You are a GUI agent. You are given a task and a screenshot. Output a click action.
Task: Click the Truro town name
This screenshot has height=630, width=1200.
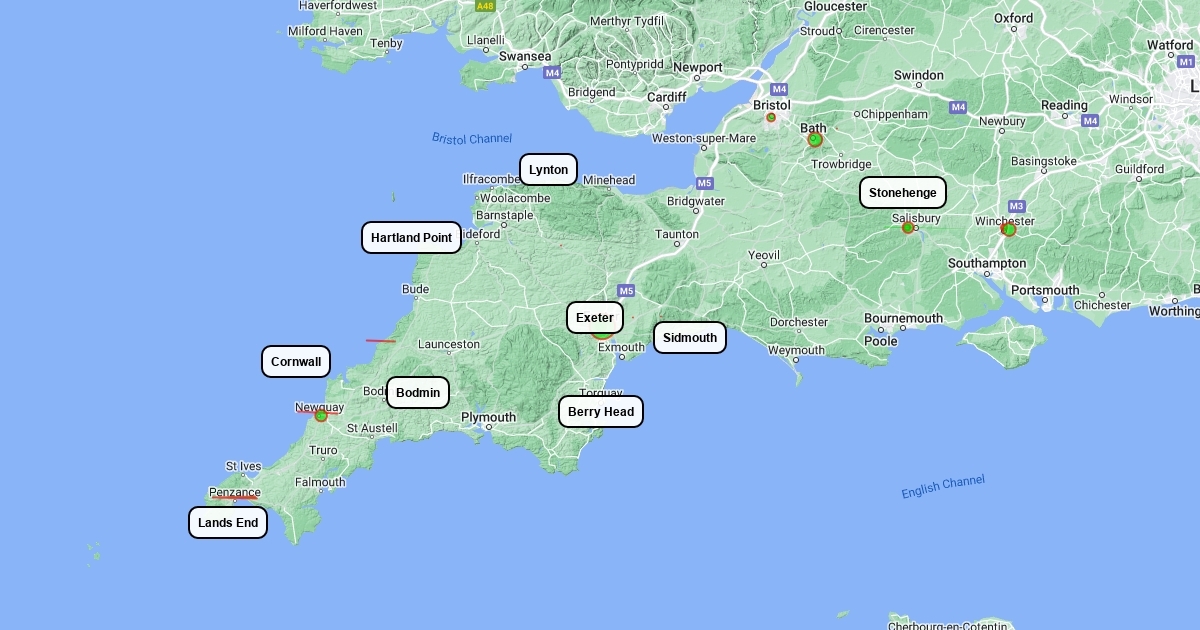323,450
